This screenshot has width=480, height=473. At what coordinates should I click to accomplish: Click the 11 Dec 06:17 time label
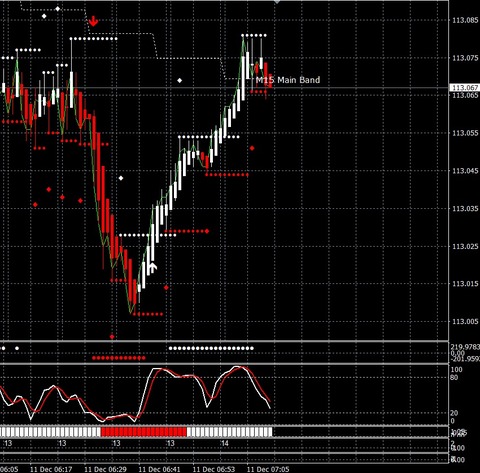click(51, 469)
